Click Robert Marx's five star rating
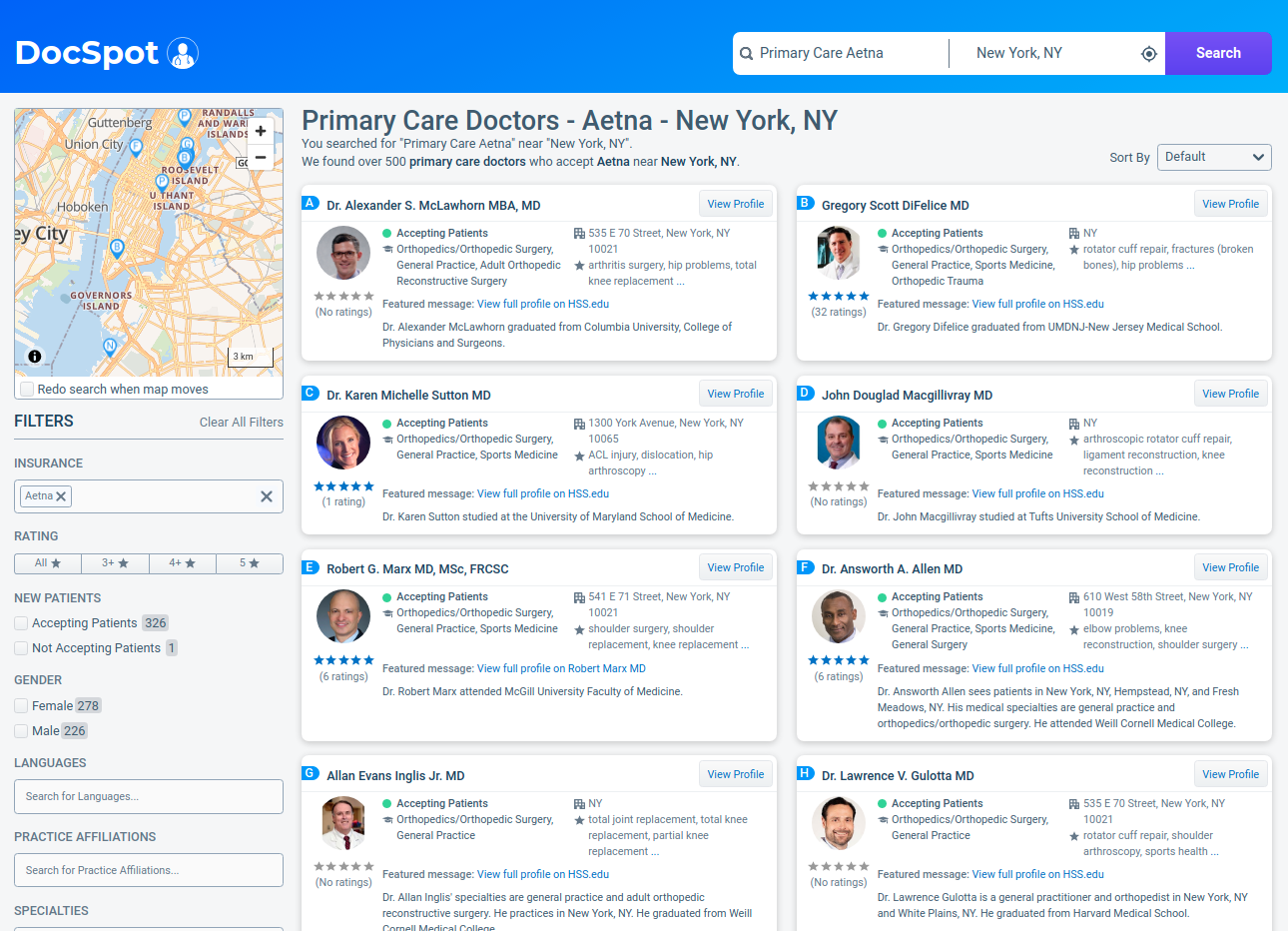1288x931 pixels. point(343,660)
